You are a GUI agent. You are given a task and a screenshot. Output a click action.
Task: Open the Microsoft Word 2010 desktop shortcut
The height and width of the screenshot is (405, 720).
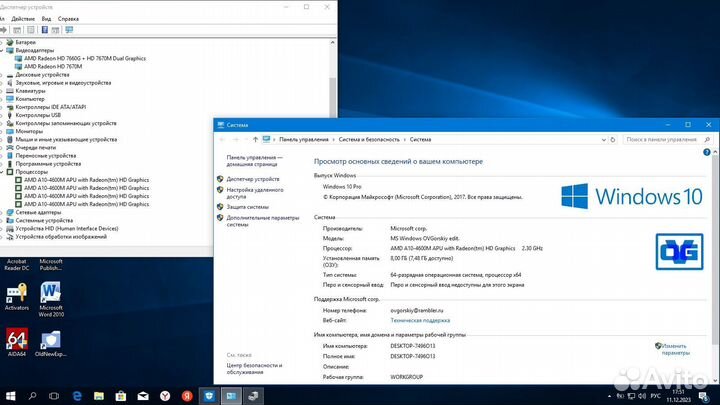(51, 299)
